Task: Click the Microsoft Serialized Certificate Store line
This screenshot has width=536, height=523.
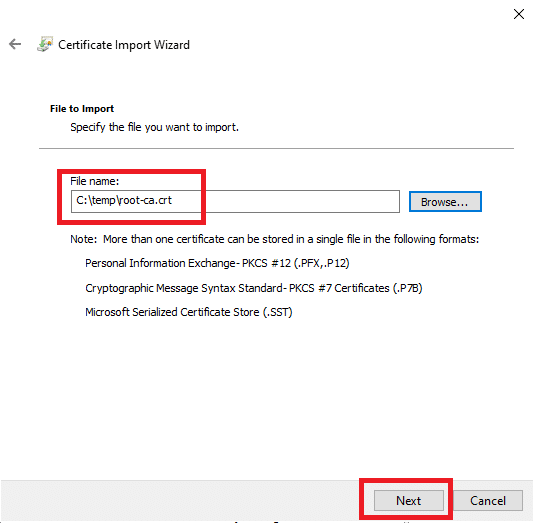Action: [x=189, y=312]
